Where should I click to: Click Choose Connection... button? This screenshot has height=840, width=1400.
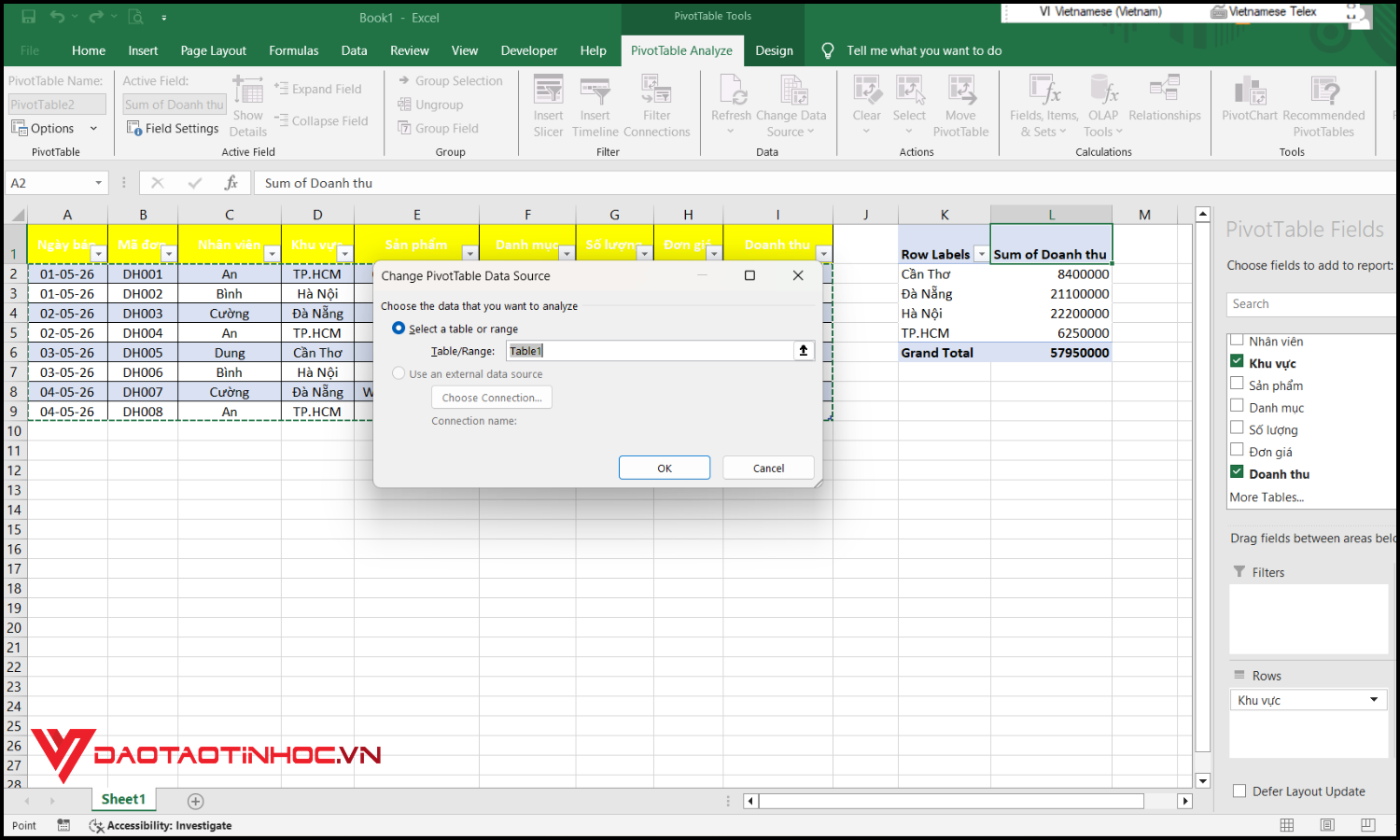pos(492,398)
